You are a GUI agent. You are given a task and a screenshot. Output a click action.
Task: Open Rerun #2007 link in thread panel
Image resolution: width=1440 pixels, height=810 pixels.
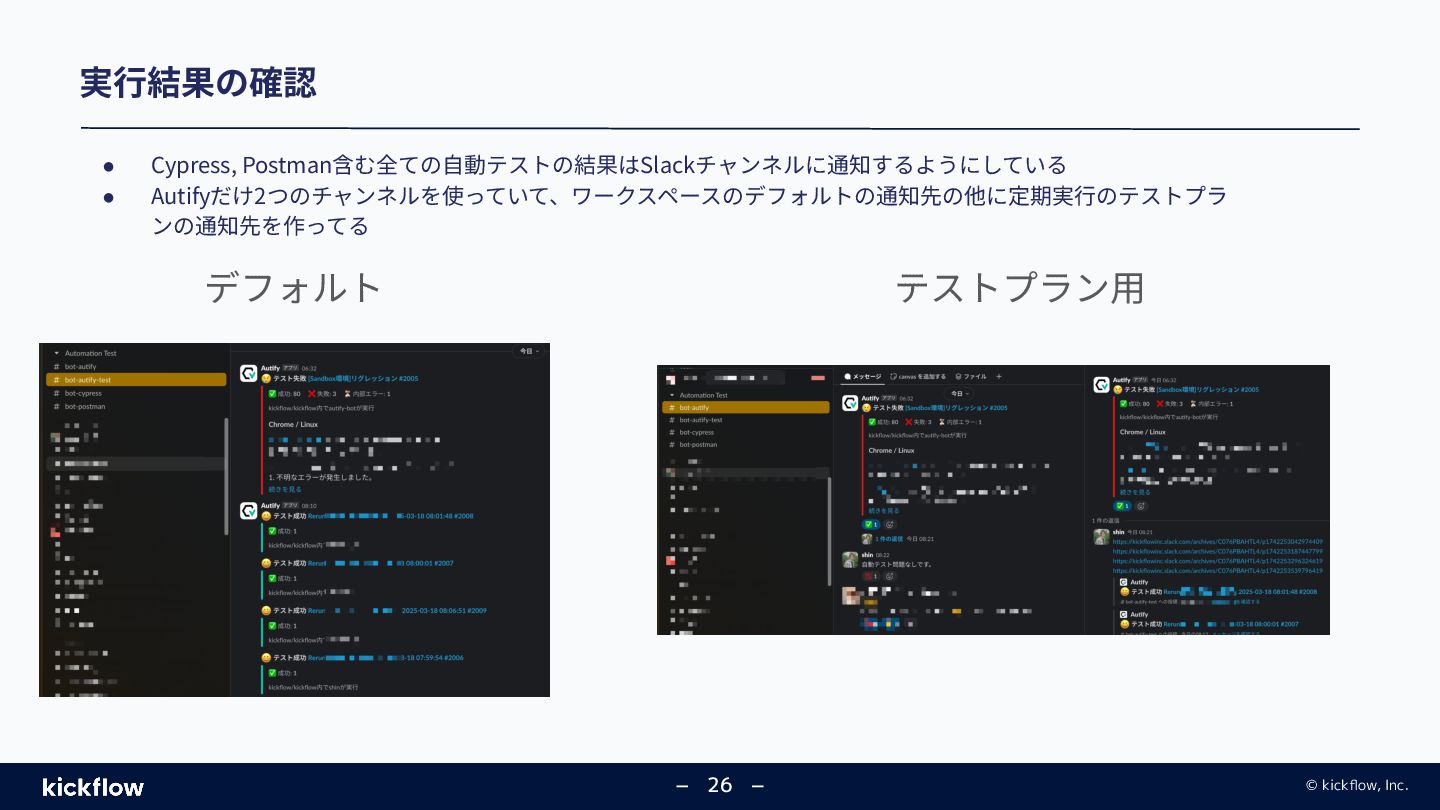tap(1232, 624)
